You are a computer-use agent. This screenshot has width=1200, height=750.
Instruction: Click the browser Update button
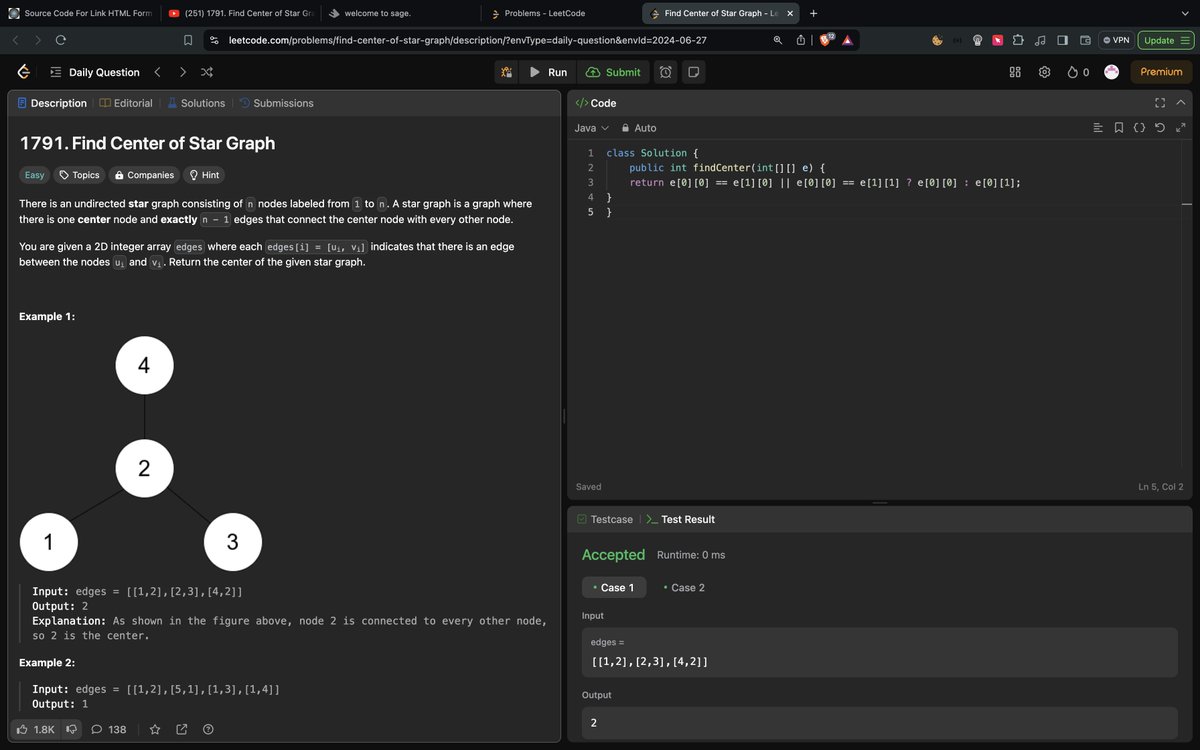coord(1166,40)
